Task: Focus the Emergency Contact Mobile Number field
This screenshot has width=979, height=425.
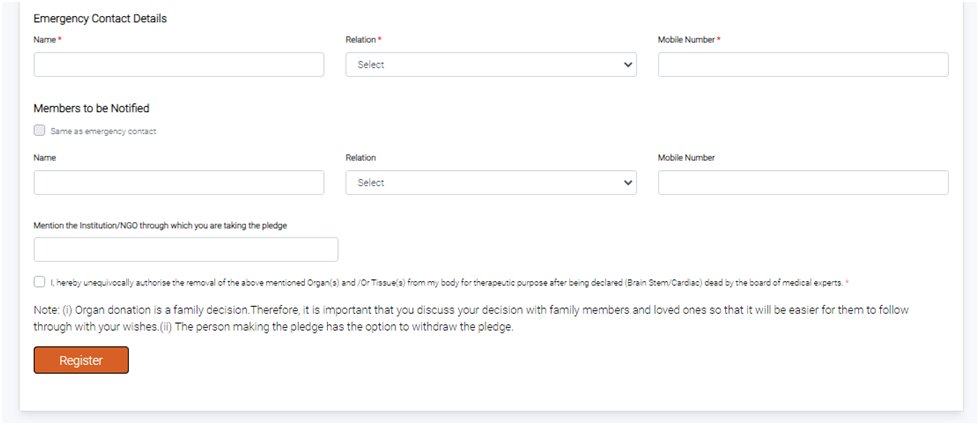Action: pyautogui.click(x=802, y=65)
